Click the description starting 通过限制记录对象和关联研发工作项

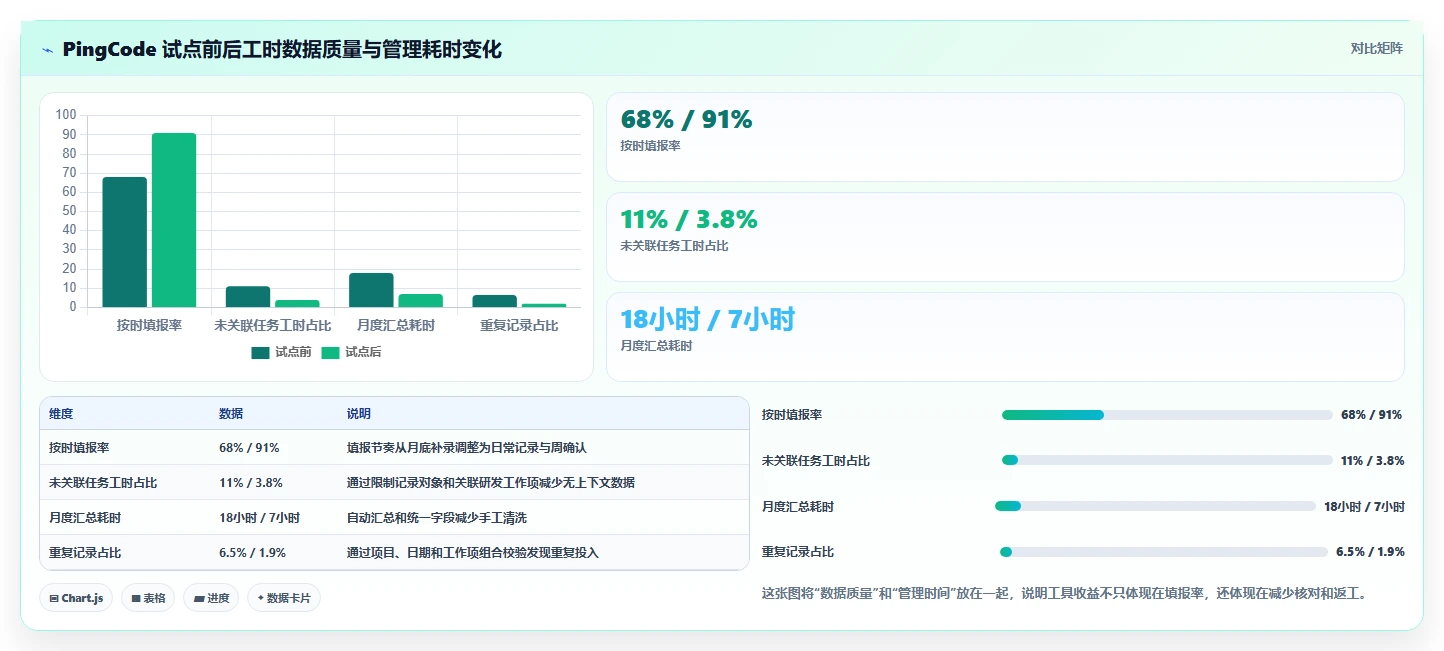(x=491, y=483)
